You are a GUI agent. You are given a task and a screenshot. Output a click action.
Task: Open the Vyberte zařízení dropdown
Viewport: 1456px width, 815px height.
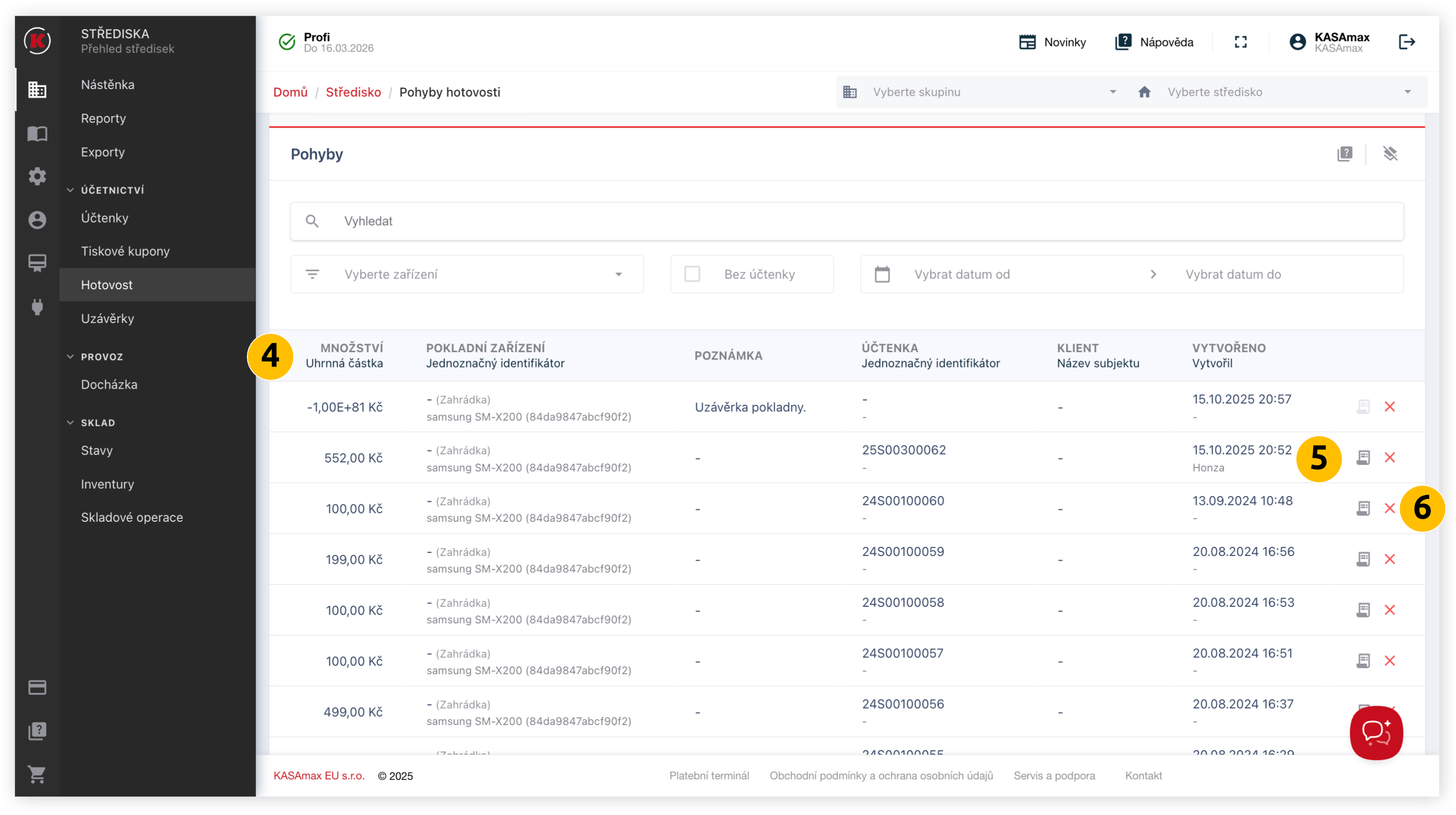coord(467,274)
